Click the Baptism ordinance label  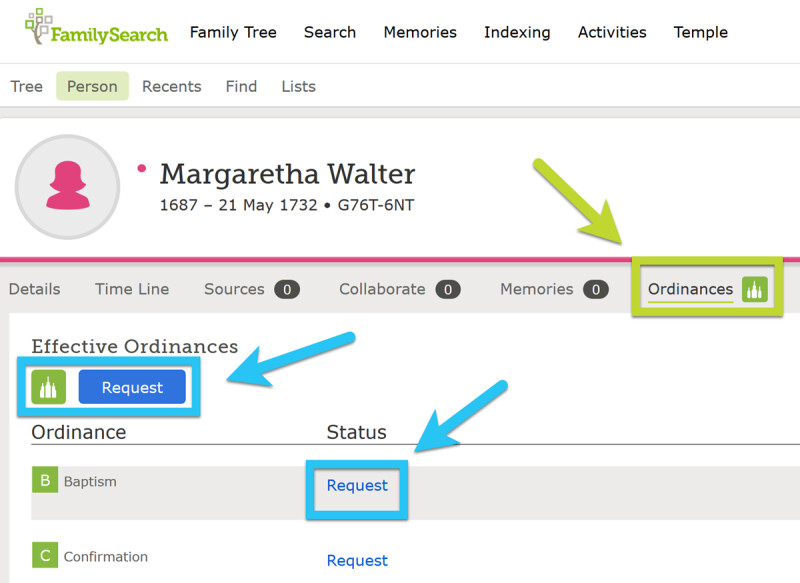[x=90, y=481]
